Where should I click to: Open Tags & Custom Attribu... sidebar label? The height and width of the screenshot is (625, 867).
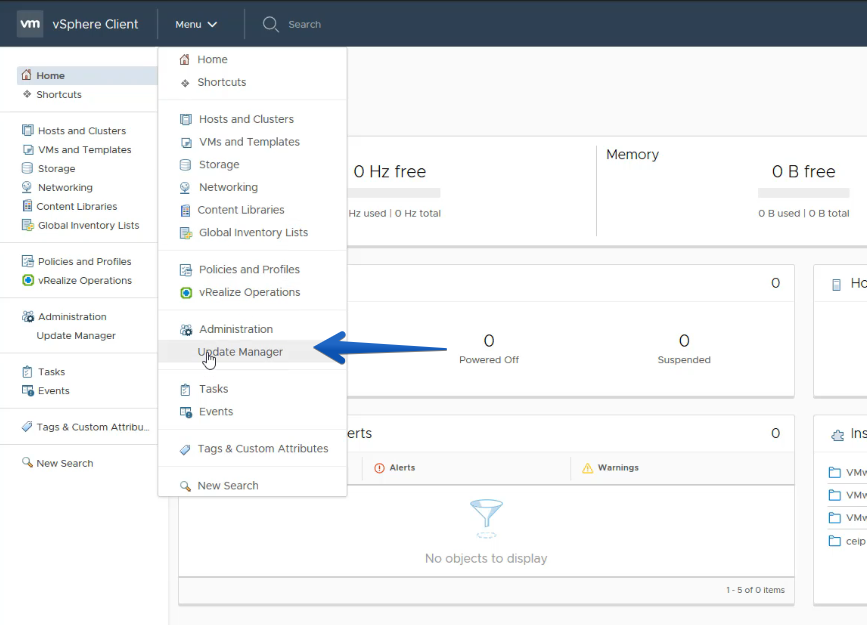[93, 427]
